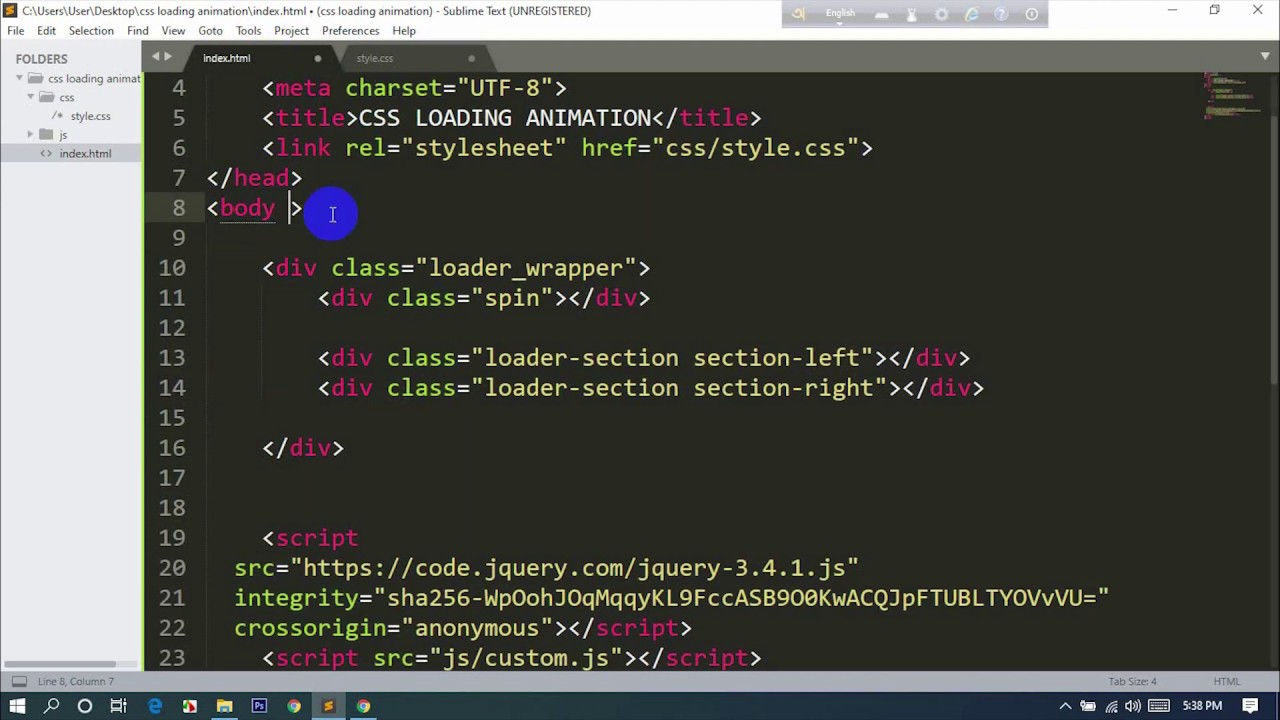Click keyboard layout icon in input toolbar
Screen dimensions: 1280x720
coord(881,14)
